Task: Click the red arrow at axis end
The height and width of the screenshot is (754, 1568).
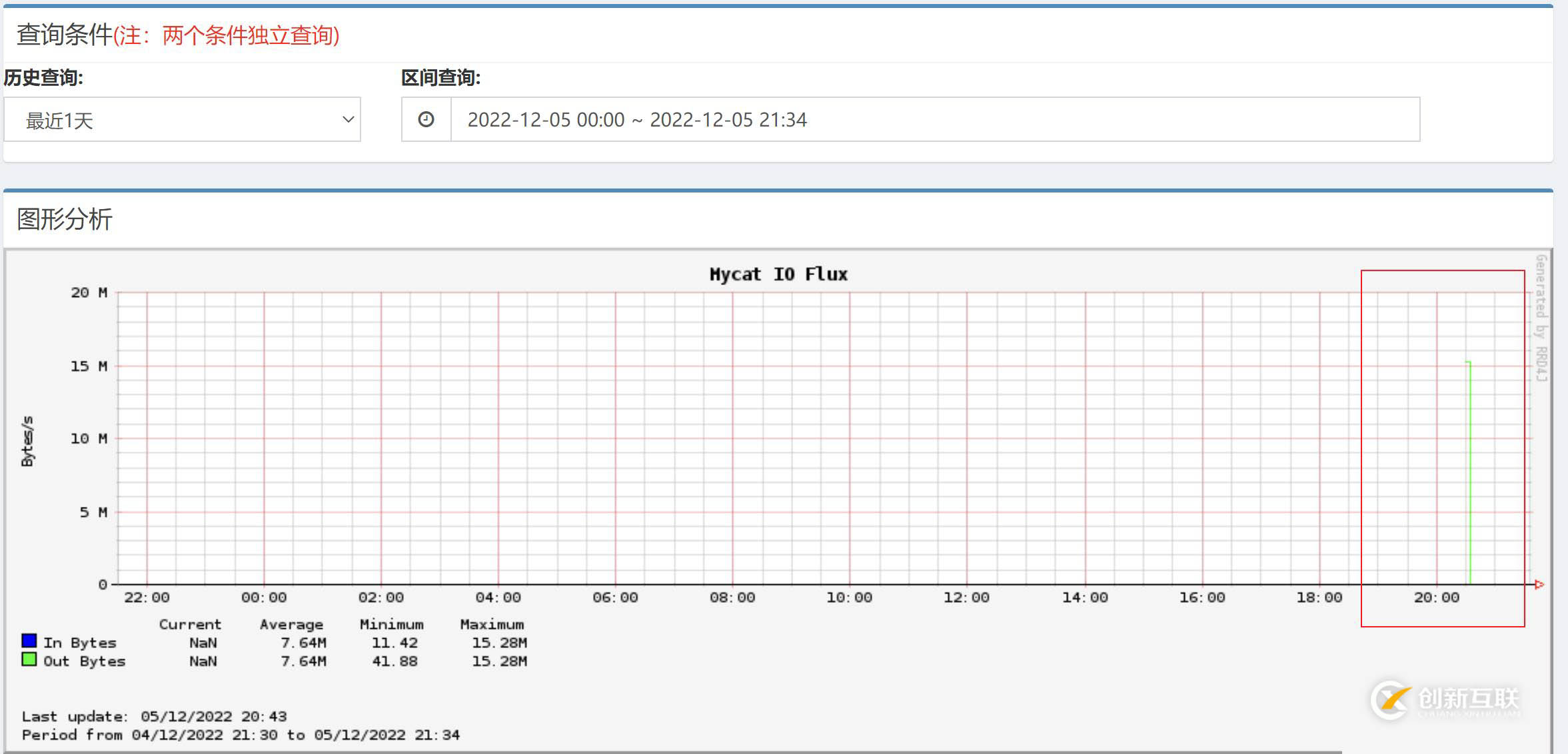Action: click(1539, 584)
